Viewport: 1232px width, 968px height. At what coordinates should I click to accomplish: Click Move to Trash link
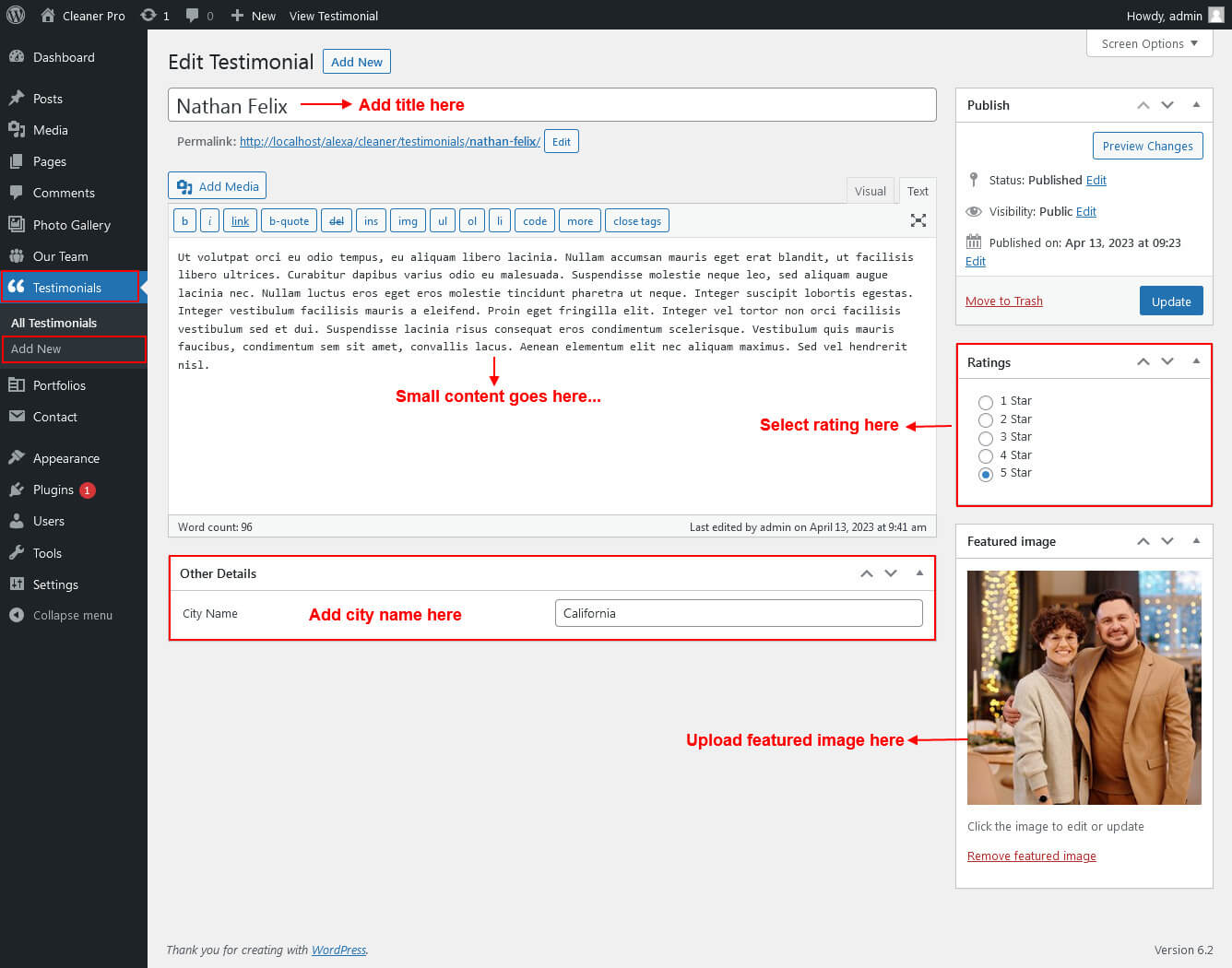point(1004,301)
